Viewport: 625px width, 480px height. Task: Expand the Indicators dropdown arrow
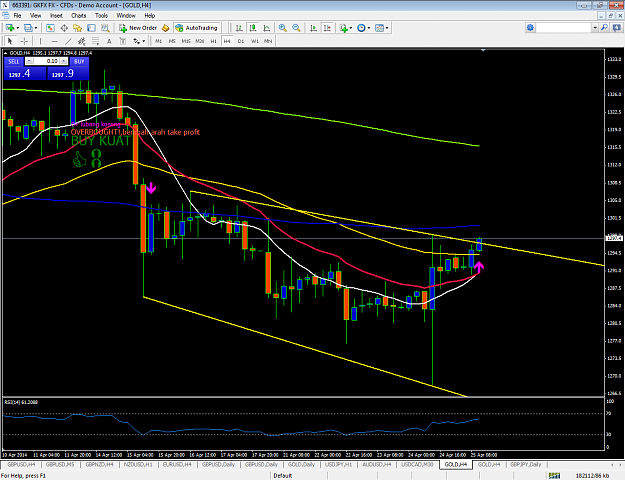click(x=351, y=28)
